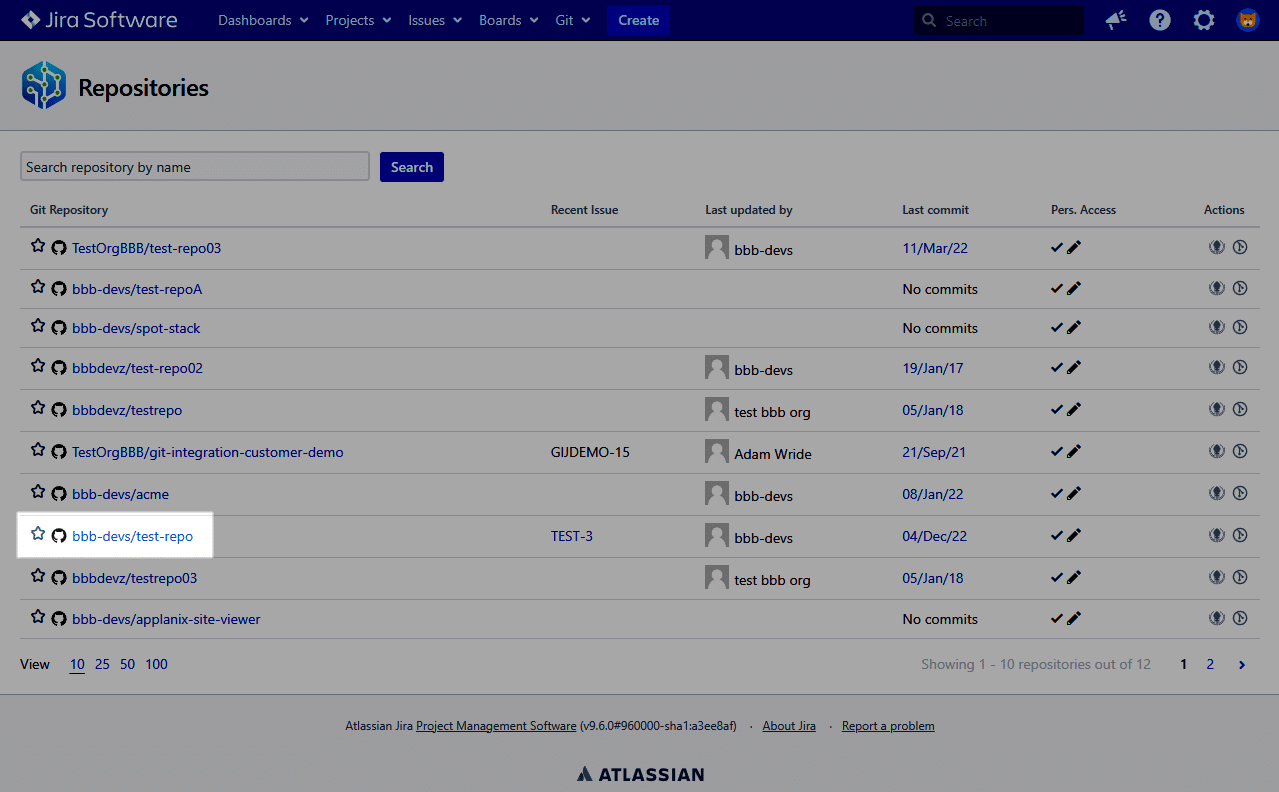Open the Issues menu in top bar
Screen dimensions: 1279x792
click(x=435, y=20)
